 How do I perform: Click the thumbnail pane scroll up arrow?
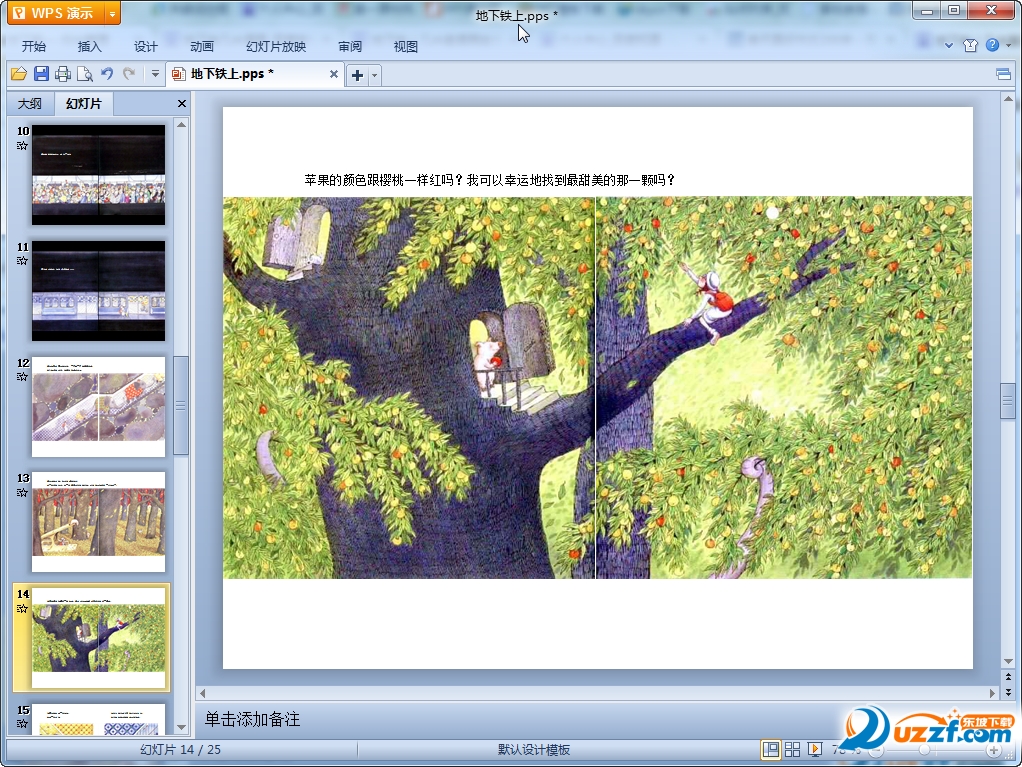pyautogui.click(x=182, y=124)
